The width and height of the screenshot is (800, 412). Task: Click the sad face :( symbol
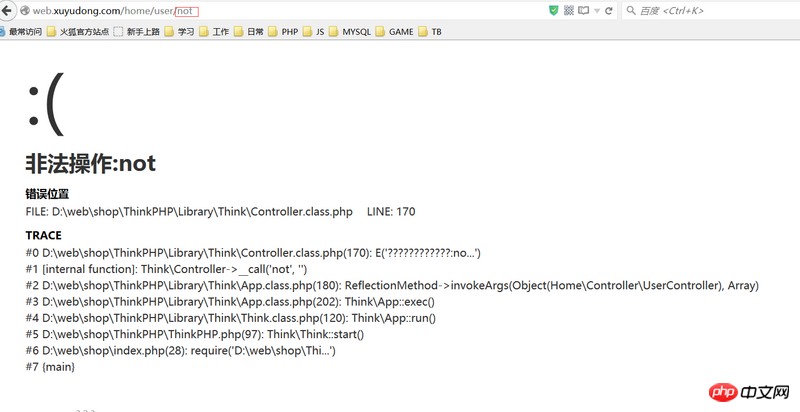click(x=46, y=105)
